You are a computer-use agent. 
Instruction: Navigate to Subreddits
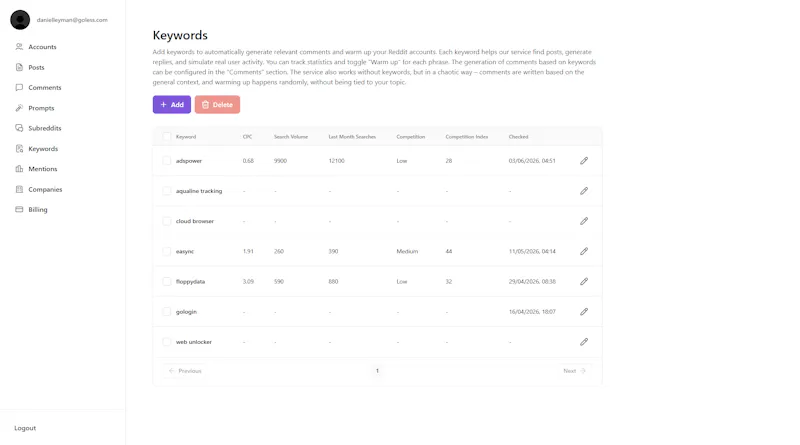(45, 128)
